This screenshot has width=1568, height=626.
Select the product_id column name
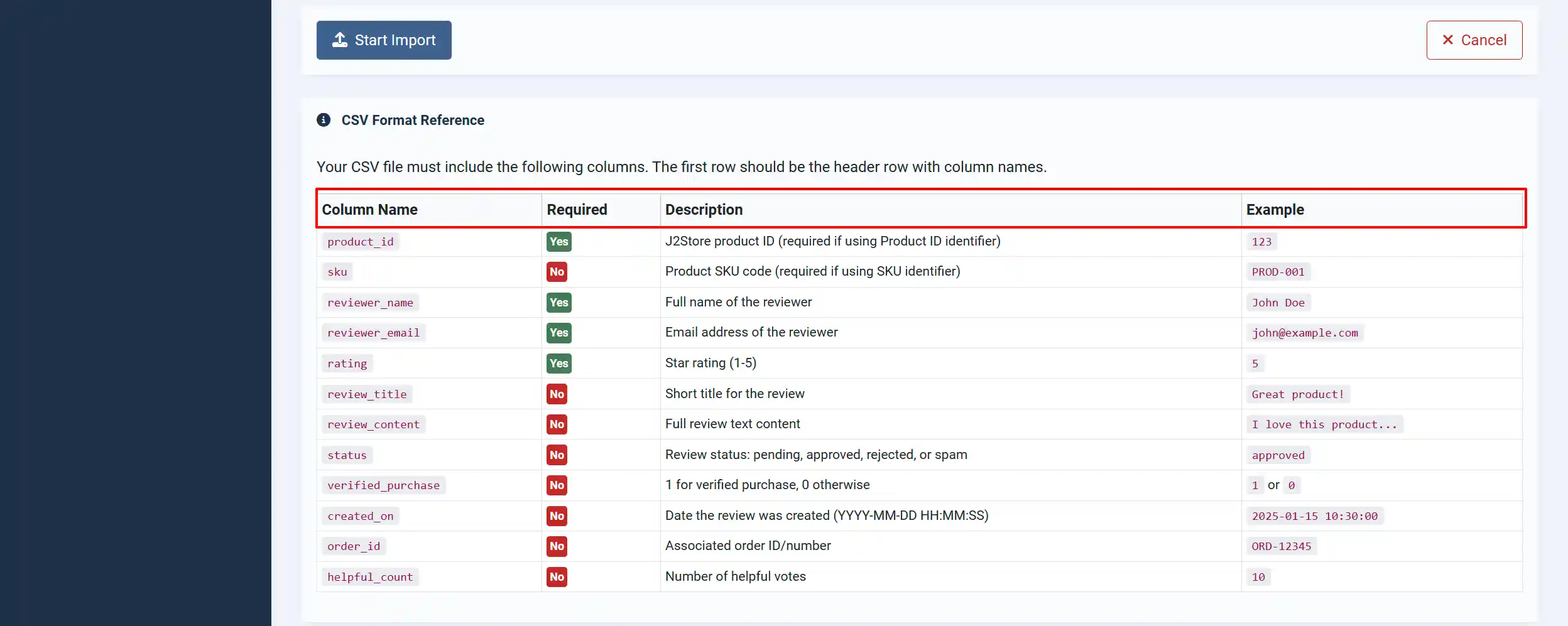(x=361, y=242)
